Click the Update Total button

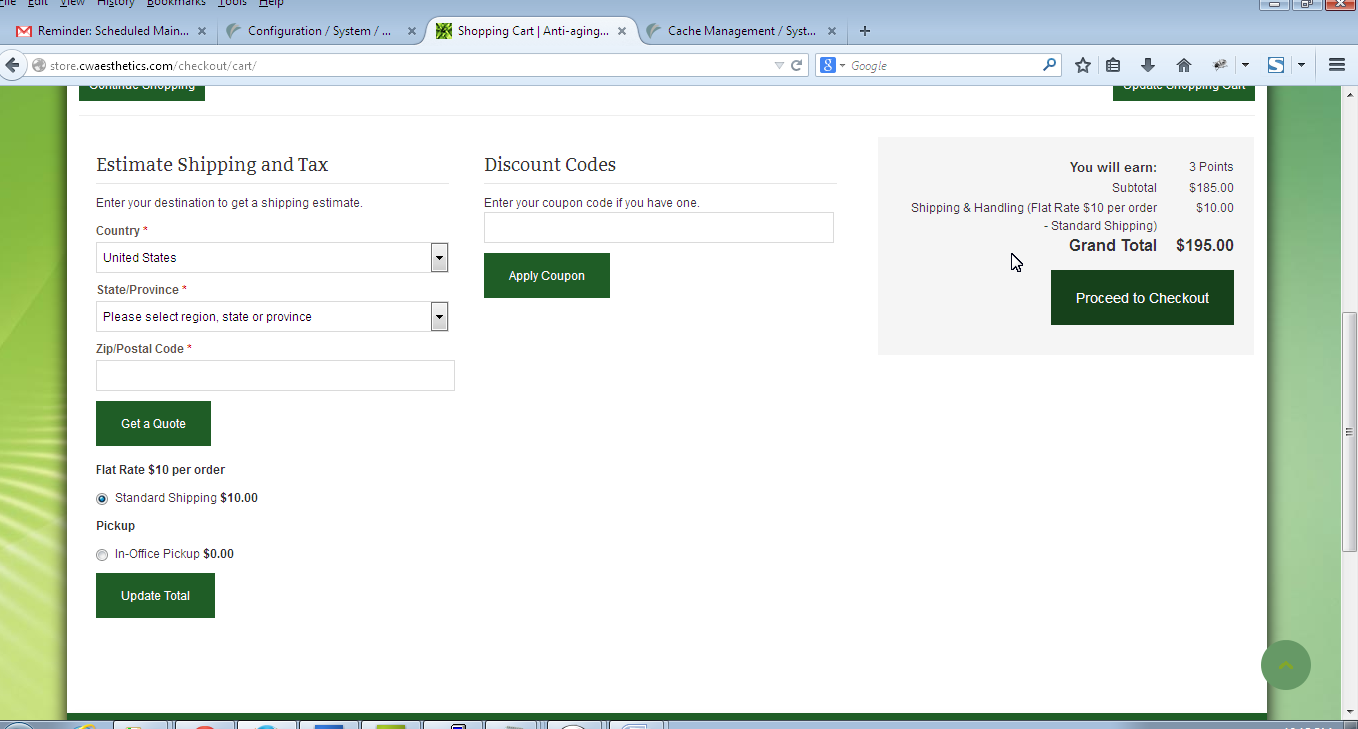[155, 596]
